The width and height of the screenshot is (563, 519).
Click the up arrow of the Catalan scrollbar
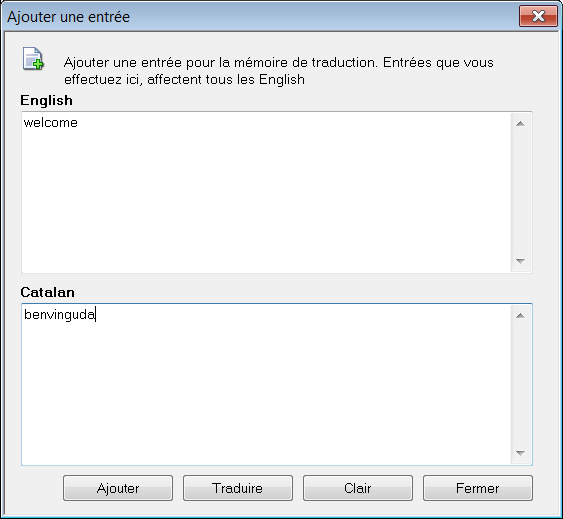(520, 316)
